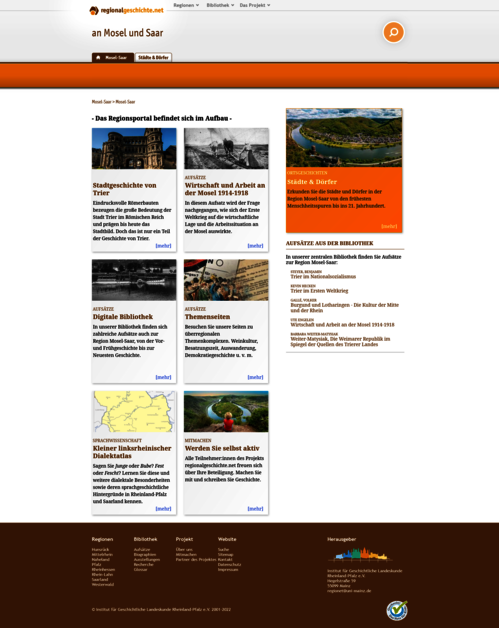
Task: Click the certification checkmark badge in footer
Action: (397, 610)
